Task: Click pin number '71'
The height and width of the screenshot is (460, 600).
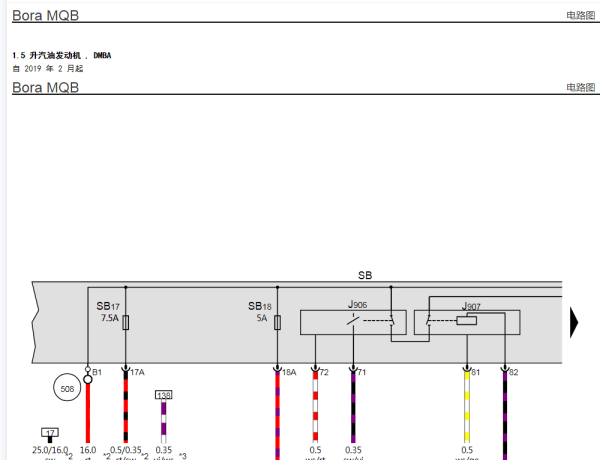Action: 362,372
